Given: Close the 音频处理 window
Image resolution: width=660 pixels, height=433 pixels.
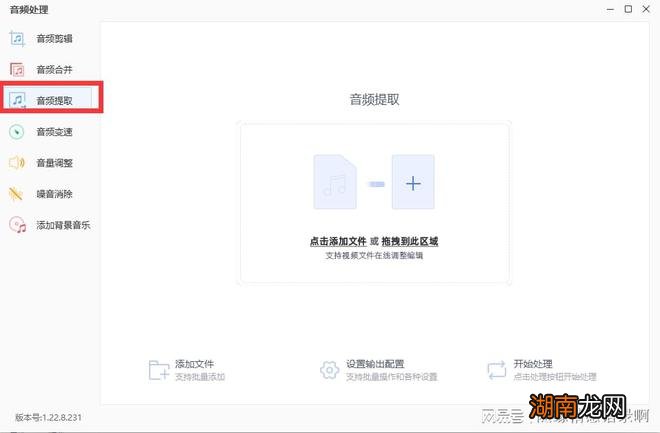Looking at the screenshot, I should coord(646,9).
